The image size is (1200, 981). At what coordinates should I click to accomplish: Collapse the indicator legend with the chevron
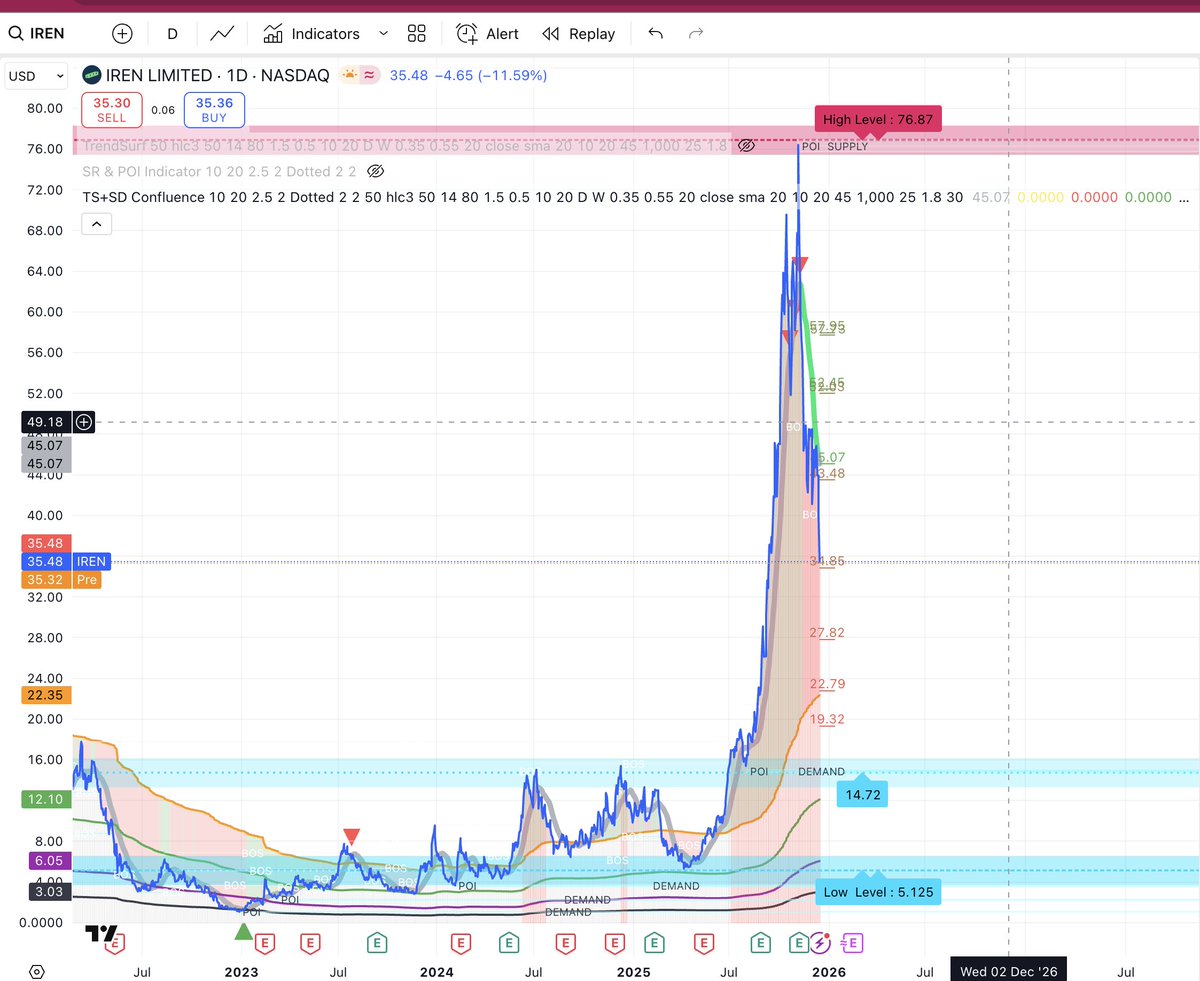[x=97, y=225]
